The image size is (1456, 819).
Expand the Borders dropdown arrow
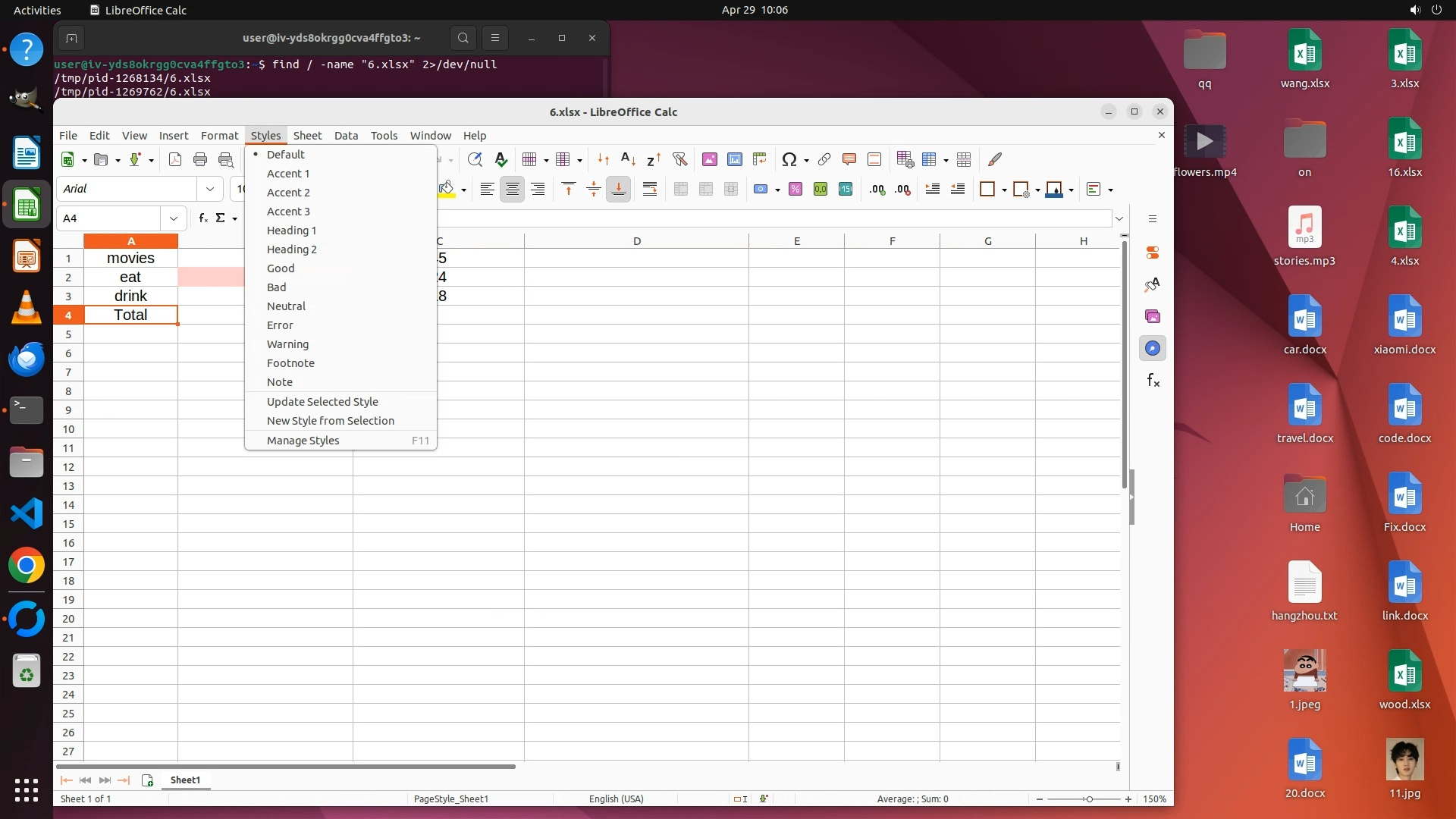click(x=1004, y=190)
